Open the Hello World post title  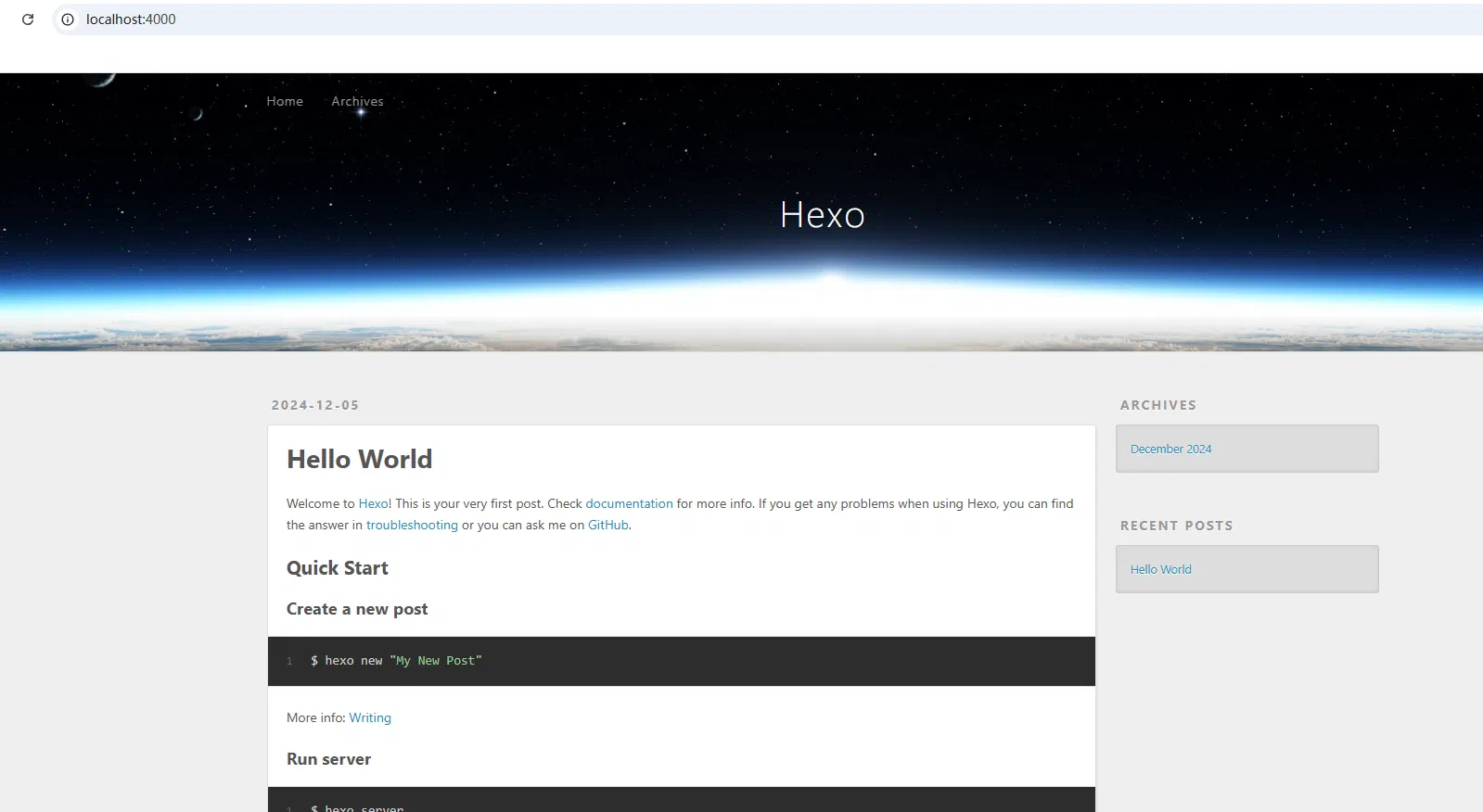click(x=359, y=459)
